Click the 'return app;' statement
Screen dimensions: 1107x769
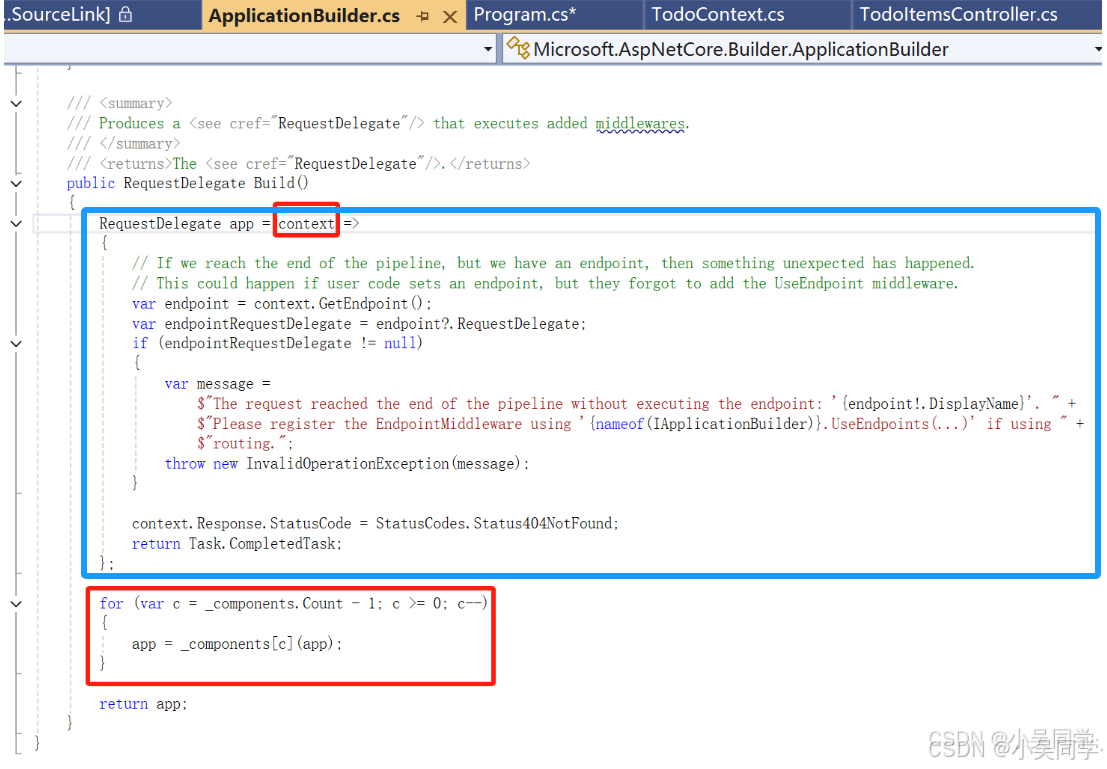(x=143, y=704)
